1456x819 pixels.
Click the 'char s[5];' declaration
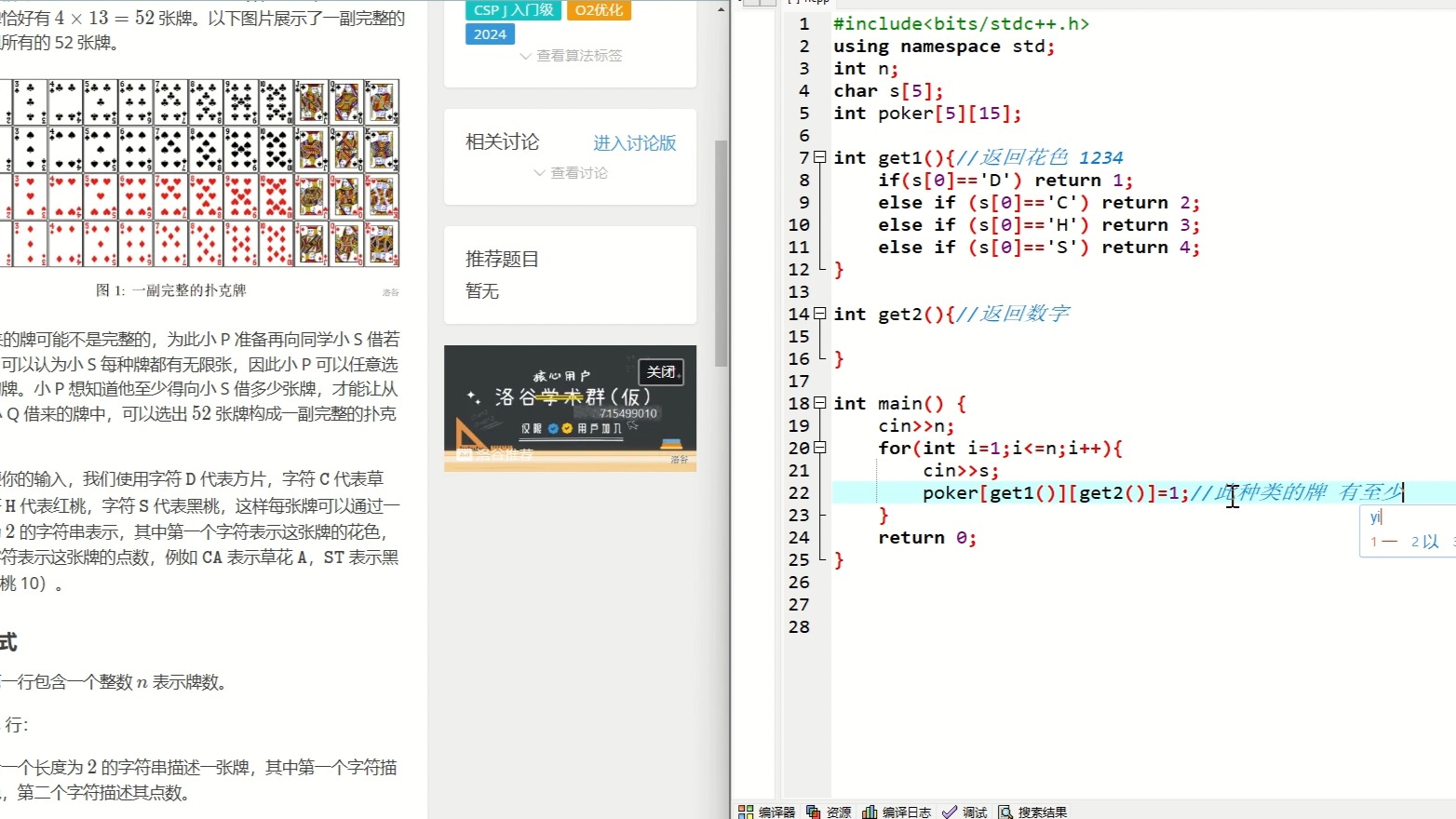(888, 91)
